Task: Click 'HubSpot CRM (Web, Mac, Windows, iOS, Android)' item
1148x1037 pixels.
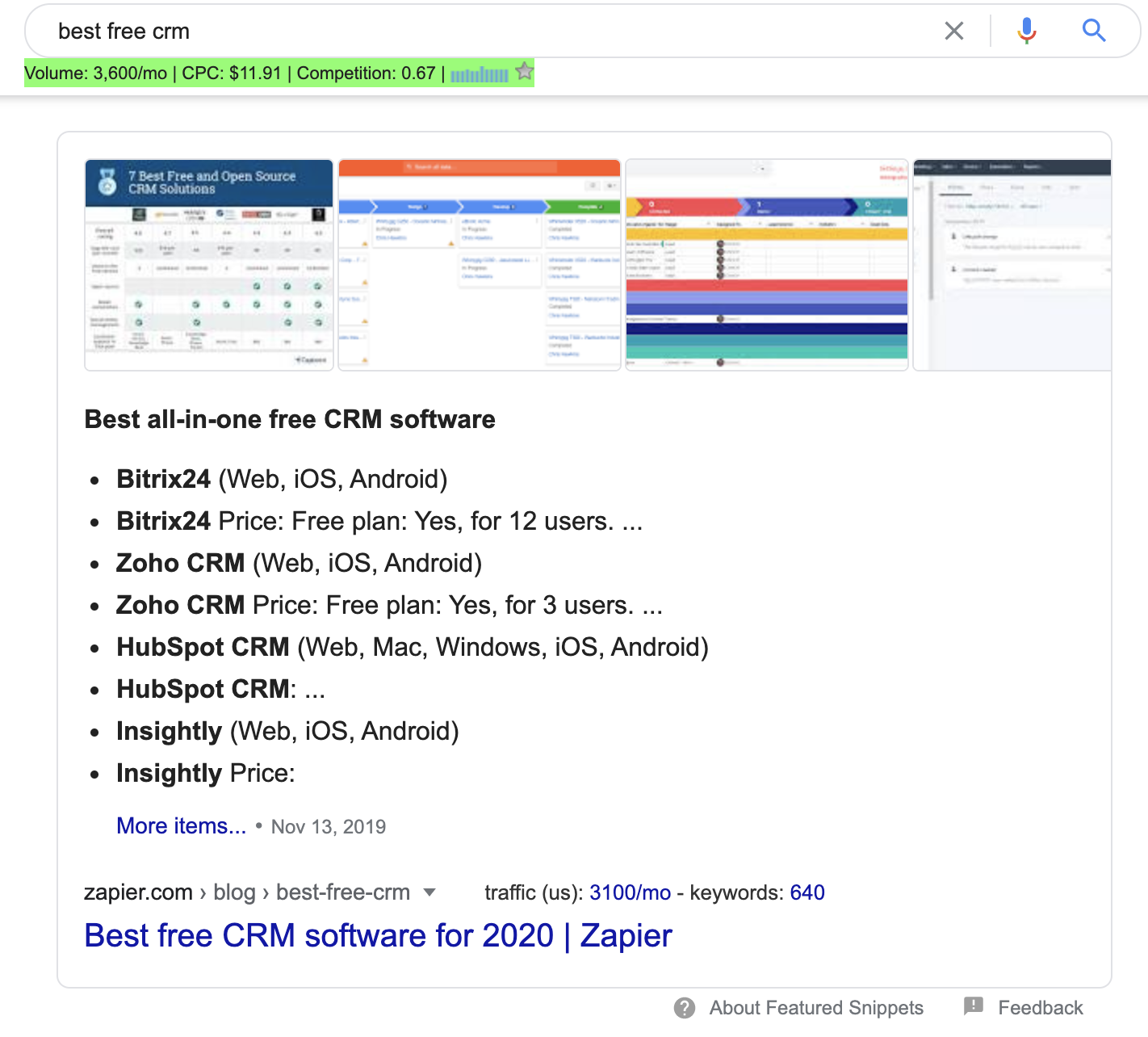Action: [x=413, y=647]
